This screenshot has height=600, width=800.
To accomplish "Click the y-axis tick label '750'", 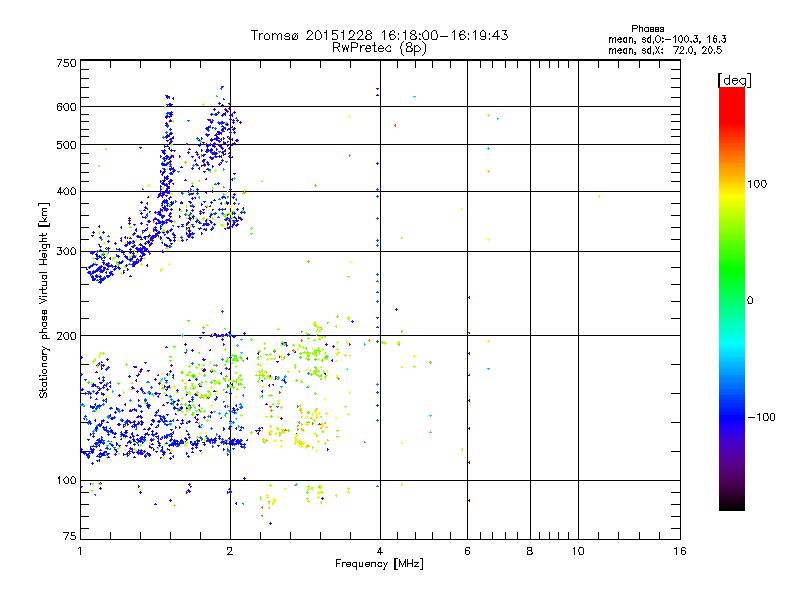I will click(66, 63).
